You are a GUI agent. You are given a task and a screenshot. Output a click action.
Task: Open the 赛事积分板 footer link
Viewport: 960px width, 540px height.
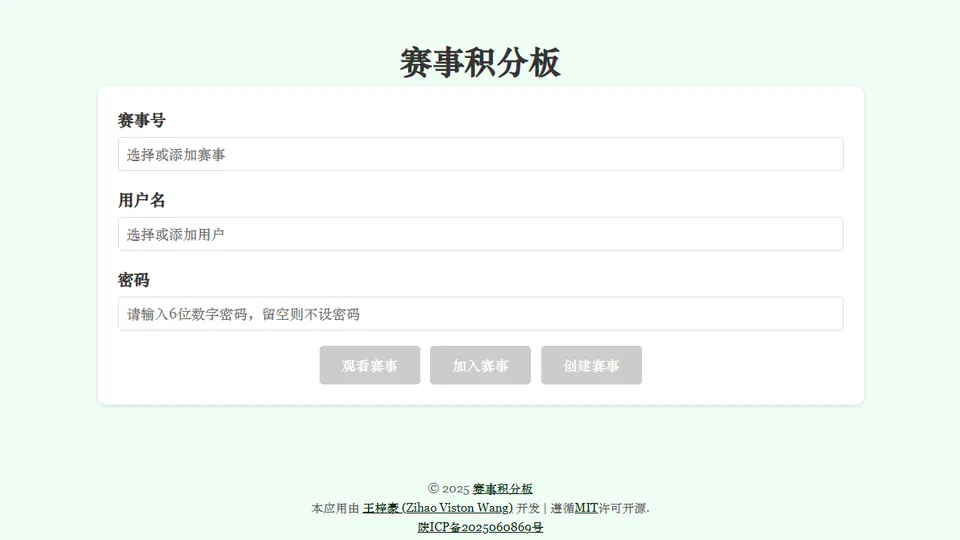(502, 489)
